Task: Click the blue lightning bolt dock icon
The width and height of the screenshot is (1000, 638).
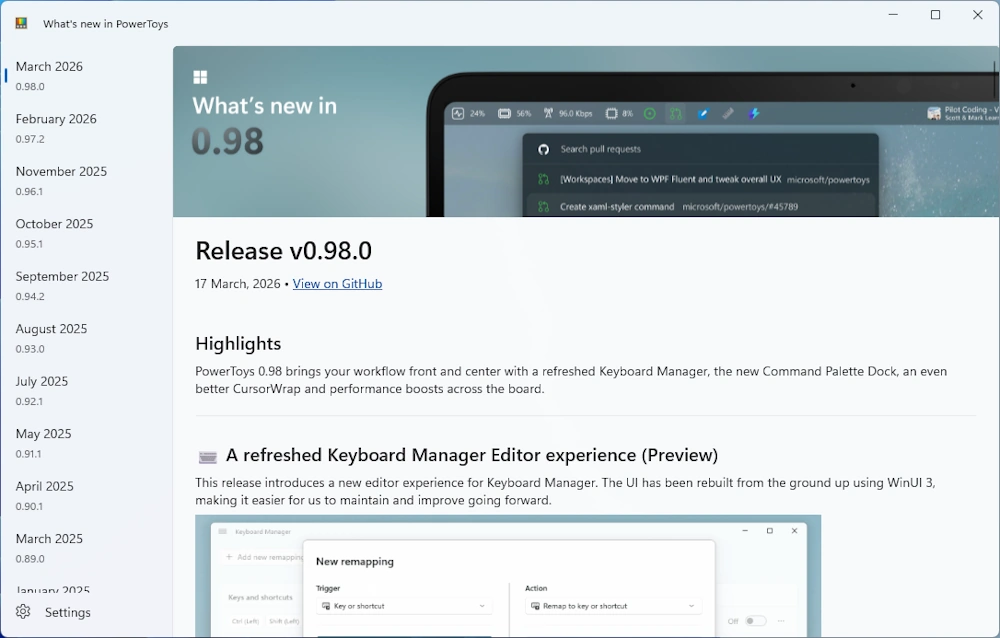Action: click(754, 114)
